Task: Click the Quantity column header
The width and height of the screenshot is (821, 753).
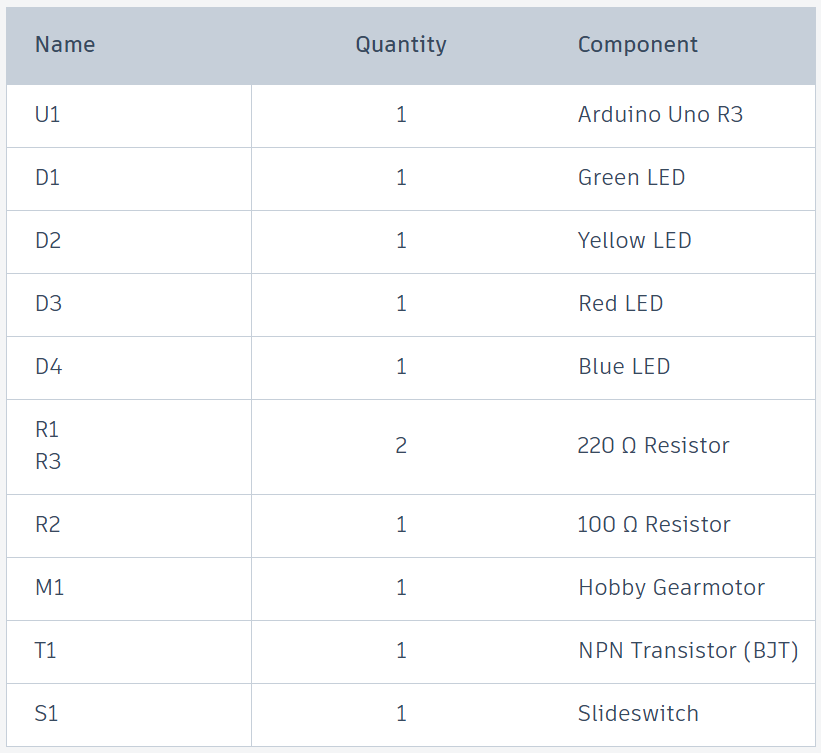Action: (401, 45)
